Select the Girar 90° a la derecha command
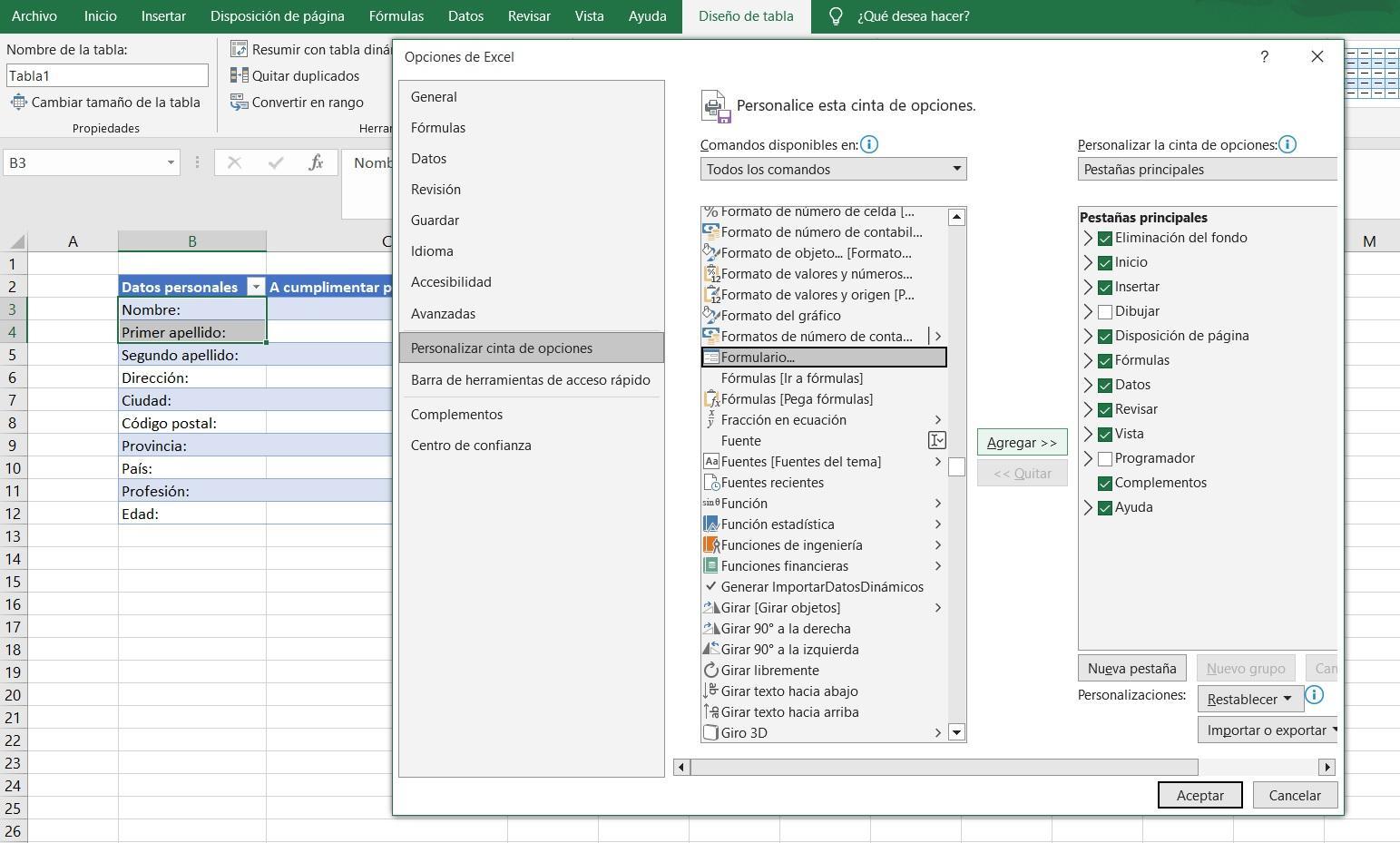 point(785,628)
